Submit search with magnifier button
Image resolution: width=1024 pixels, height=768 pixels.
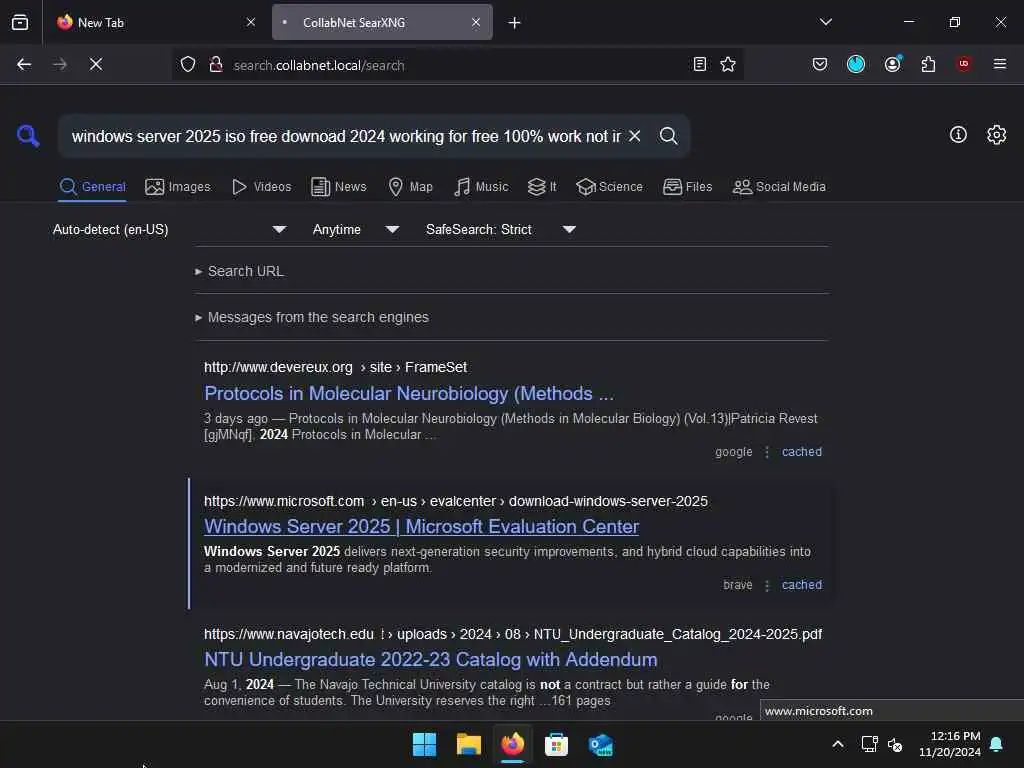[668, 136]
